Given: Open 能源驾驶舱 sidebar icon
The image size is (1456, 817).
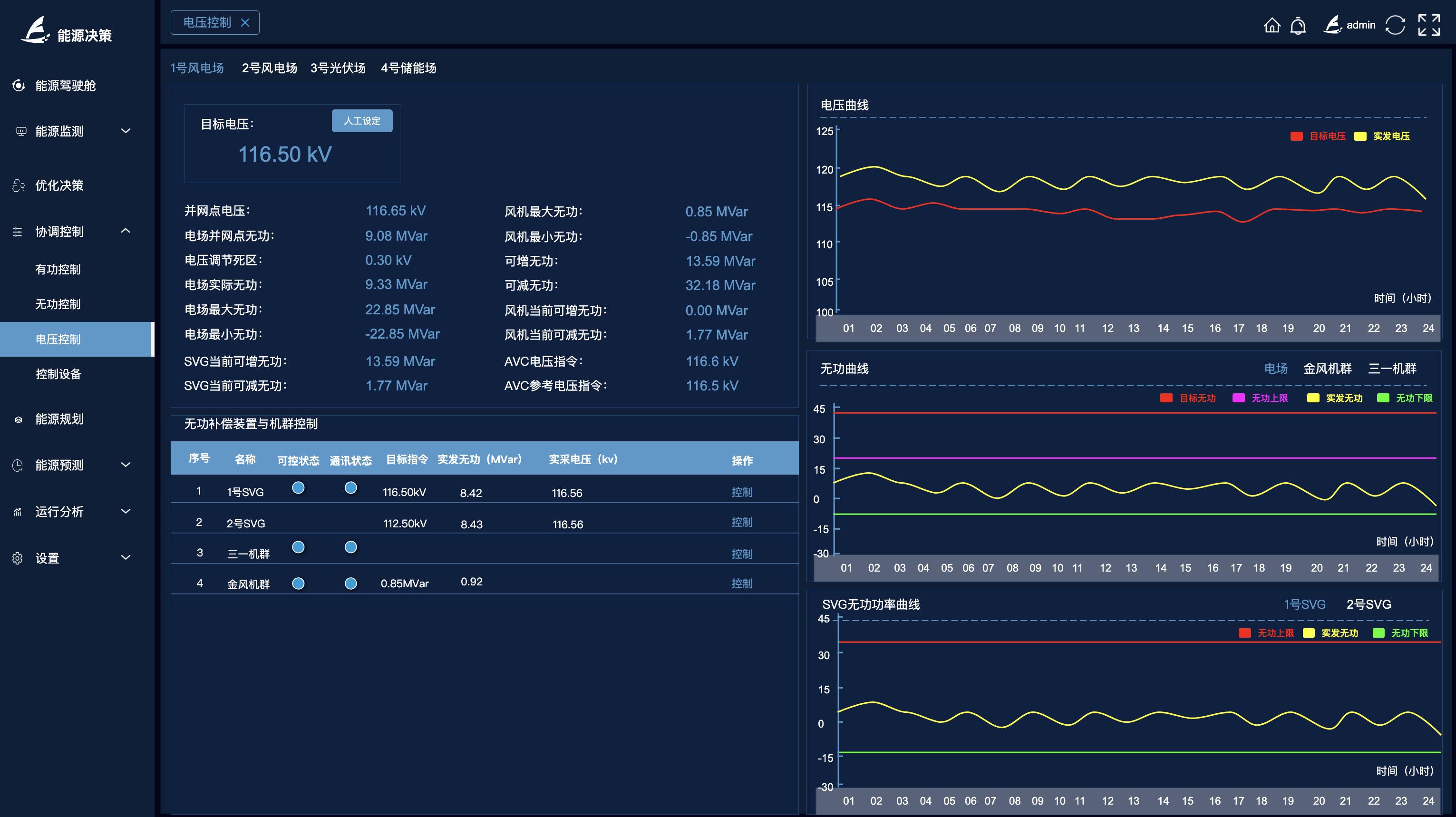Looking at the screenshot, I should tap(19, 86).
